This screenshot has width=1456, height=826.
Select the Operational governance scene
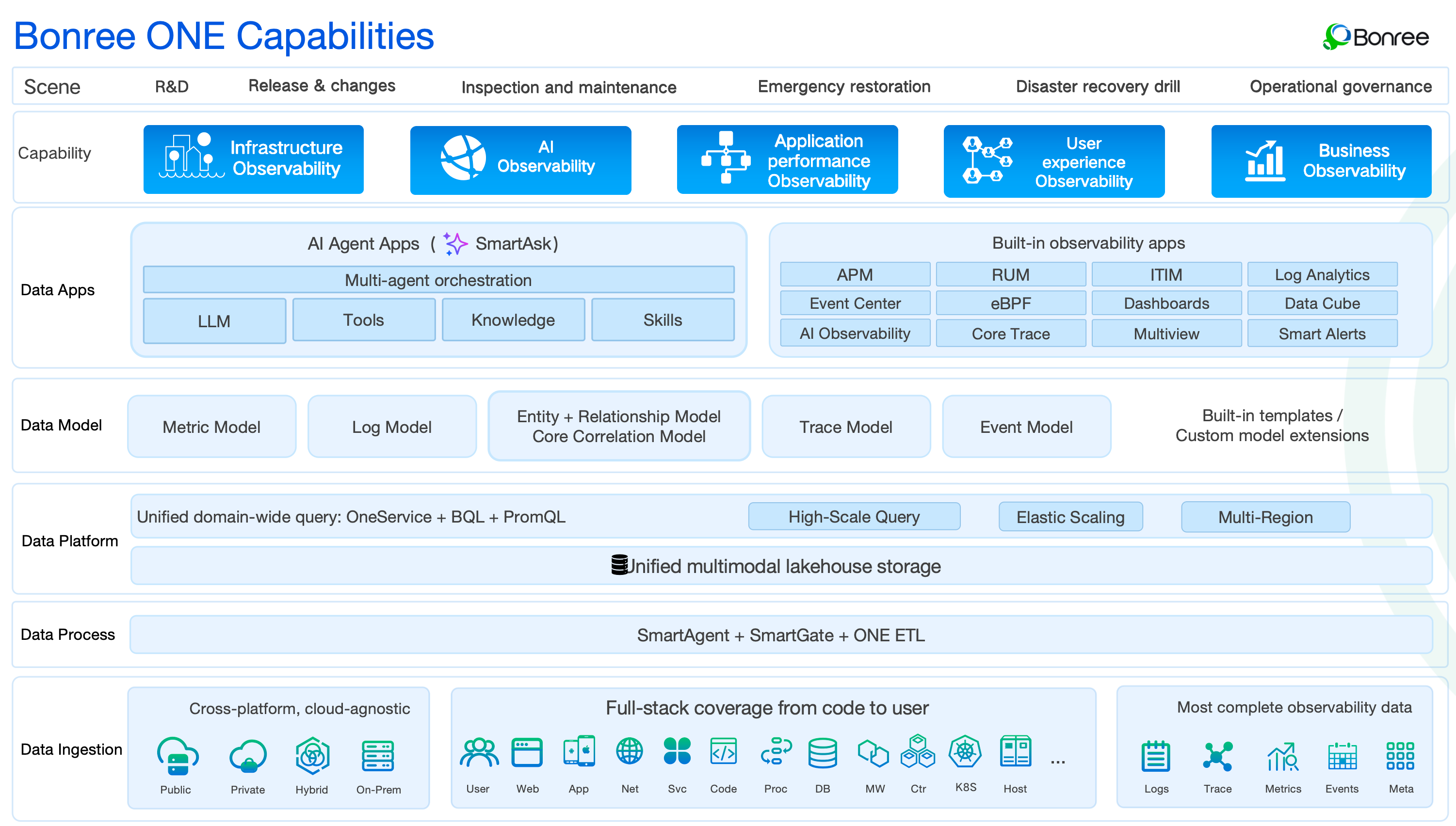1341,86
